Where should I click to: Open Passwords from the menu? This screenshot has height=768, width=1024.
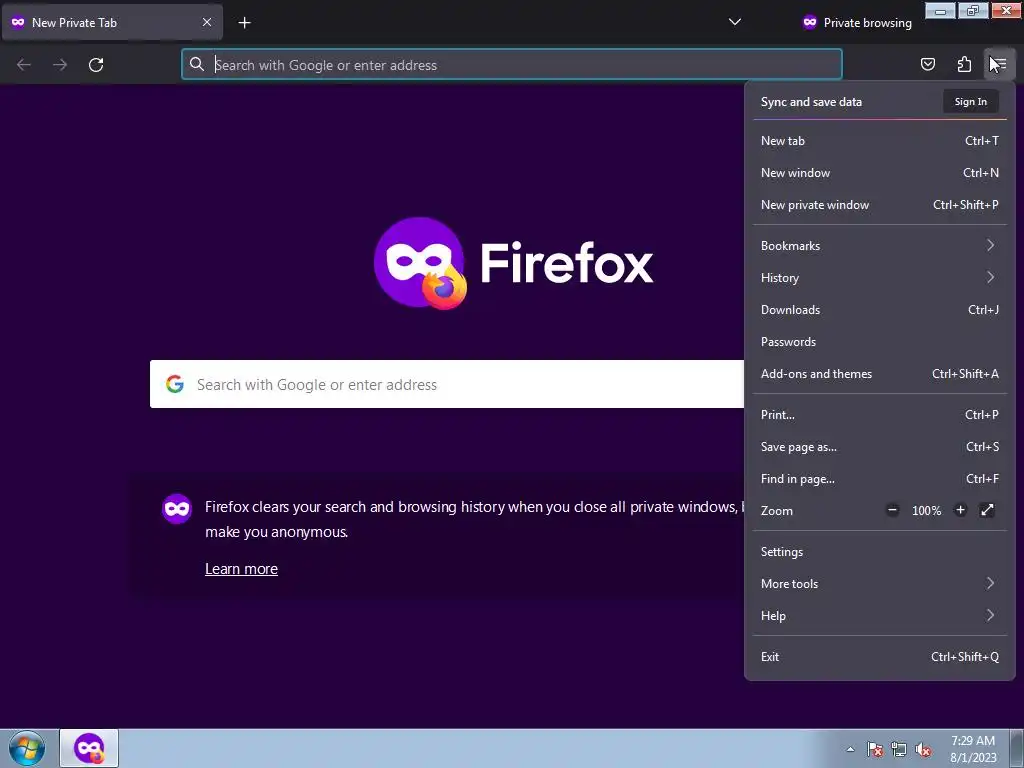point(879,342)
